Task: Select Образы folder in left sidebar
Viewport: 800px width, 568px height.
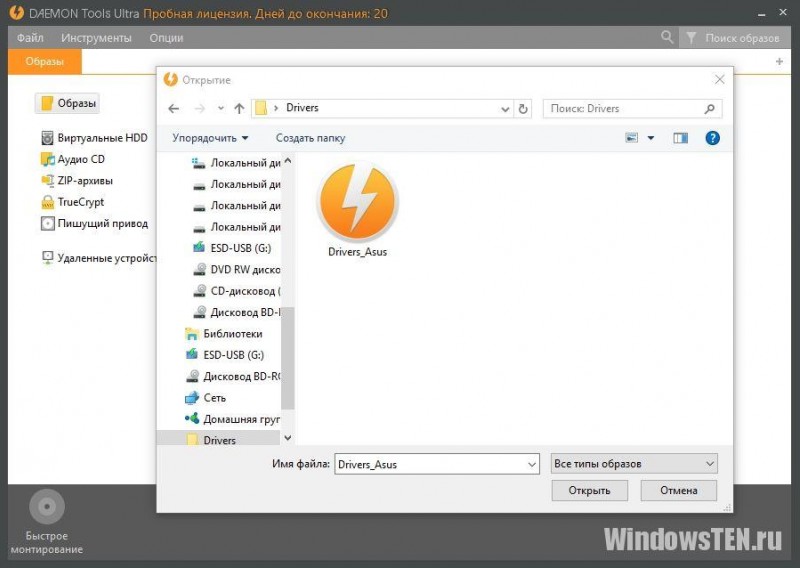Action: pos(68,103)
